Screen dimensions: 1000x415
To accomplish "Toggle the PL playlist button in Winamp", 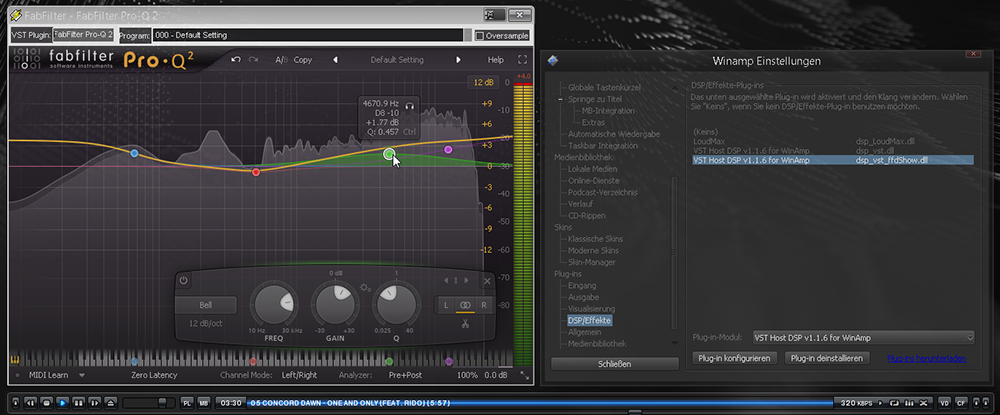I will [188, 403].
